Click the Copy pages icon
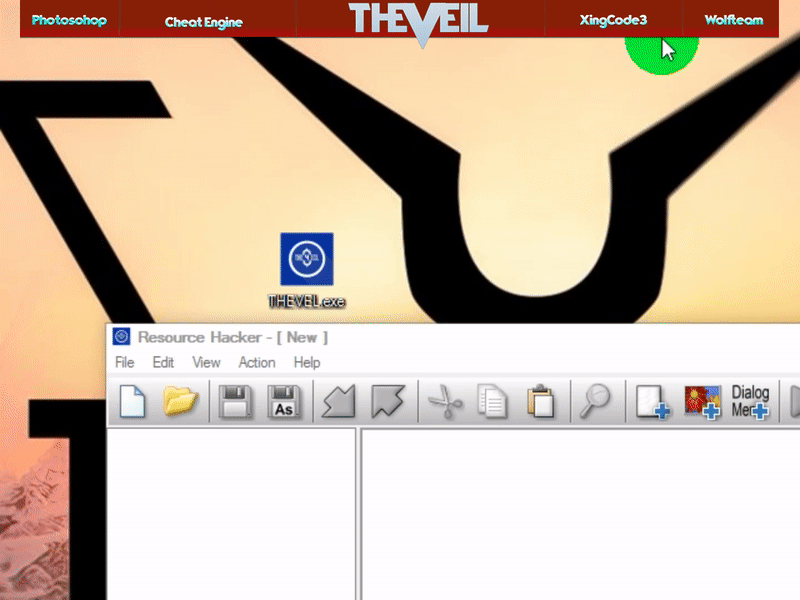The height and width of the screenshot is (600, 800). coord(492,402)
